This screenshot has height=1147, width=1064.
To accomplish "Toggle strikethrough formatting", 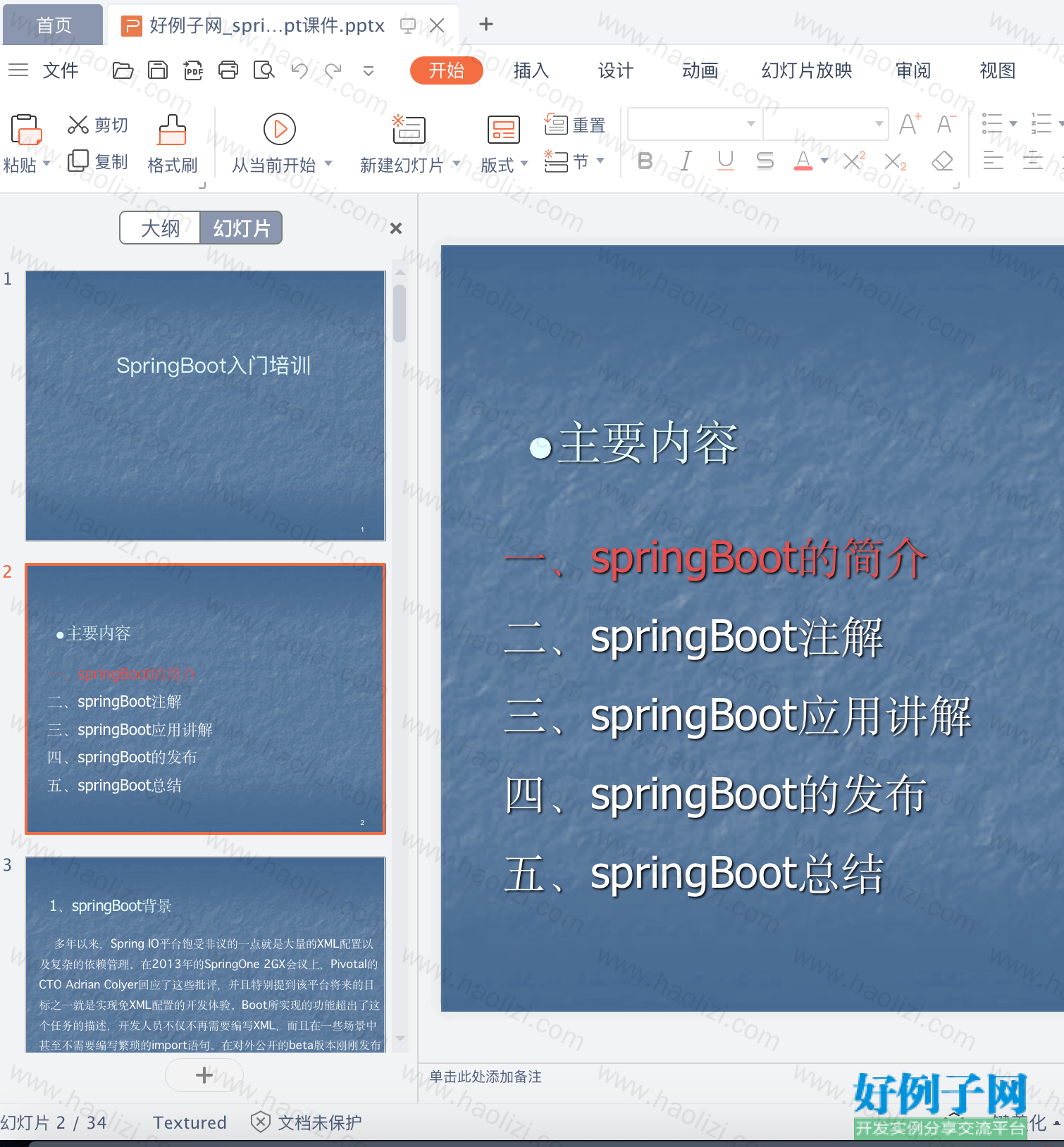I will pyautogui.click(x=765, y=161).
